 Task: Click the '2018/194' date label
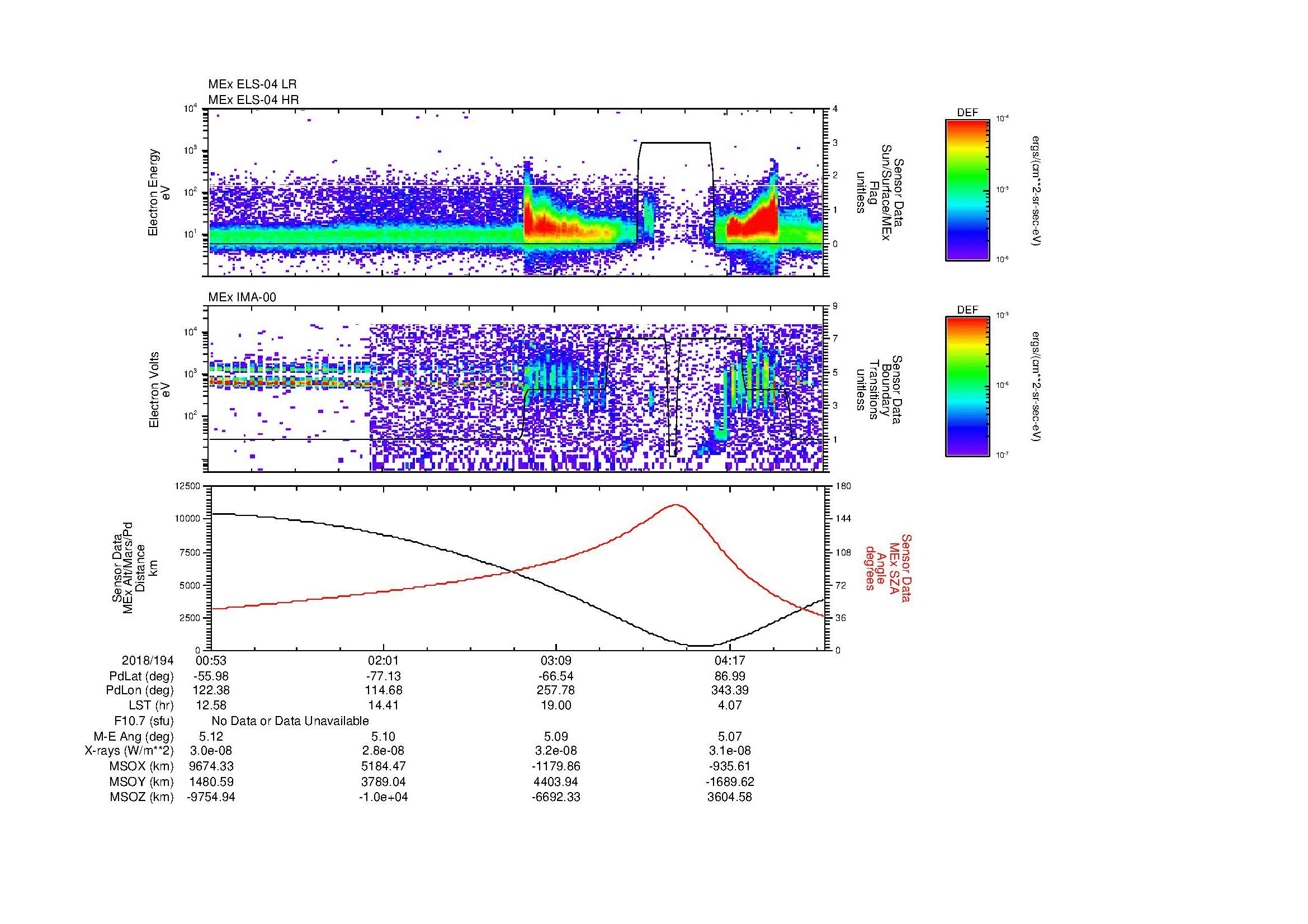click(x=148, y=660)
